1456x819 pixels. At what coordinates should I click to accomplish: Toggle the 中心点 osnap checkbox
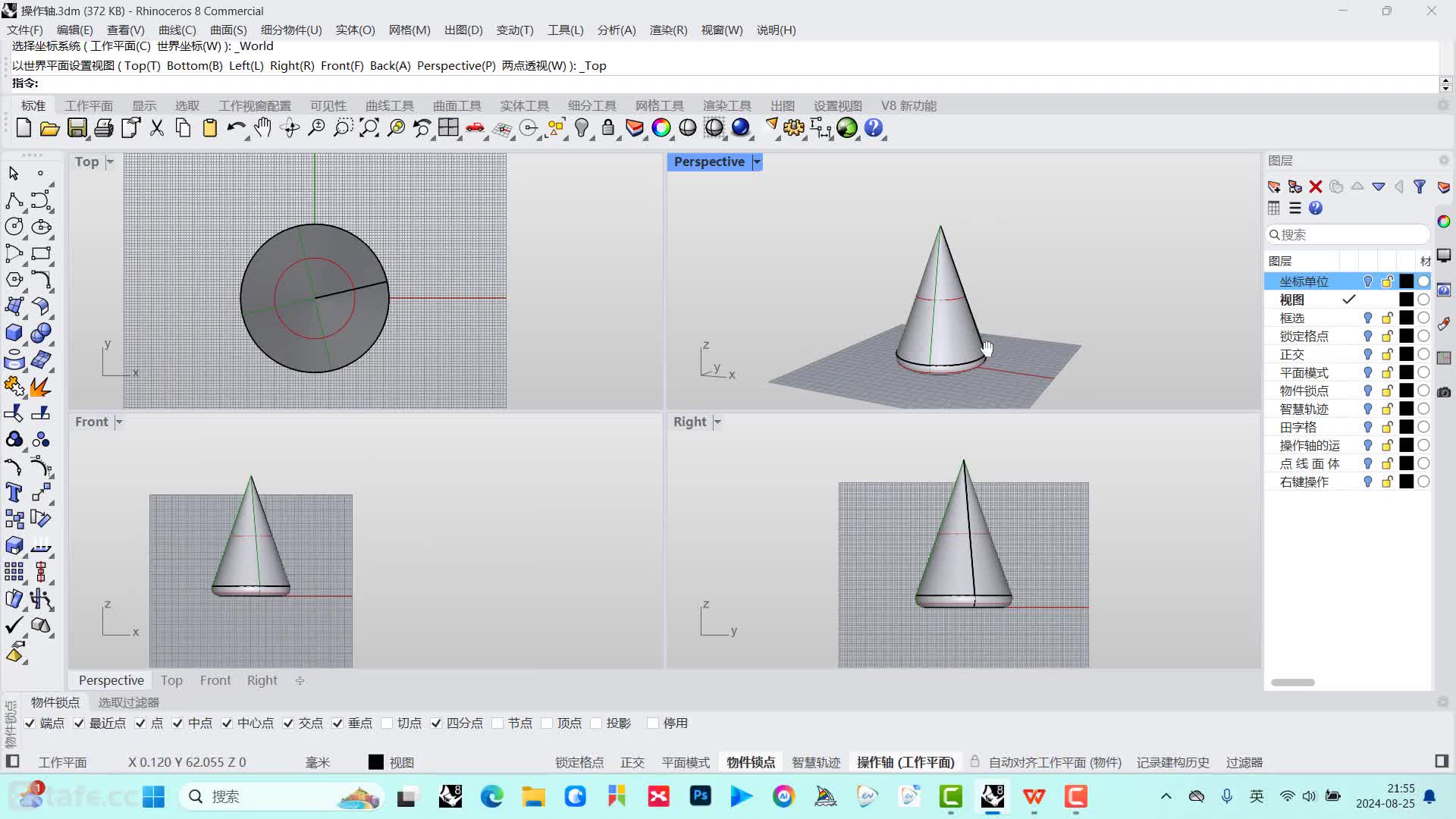pos(227,723)
